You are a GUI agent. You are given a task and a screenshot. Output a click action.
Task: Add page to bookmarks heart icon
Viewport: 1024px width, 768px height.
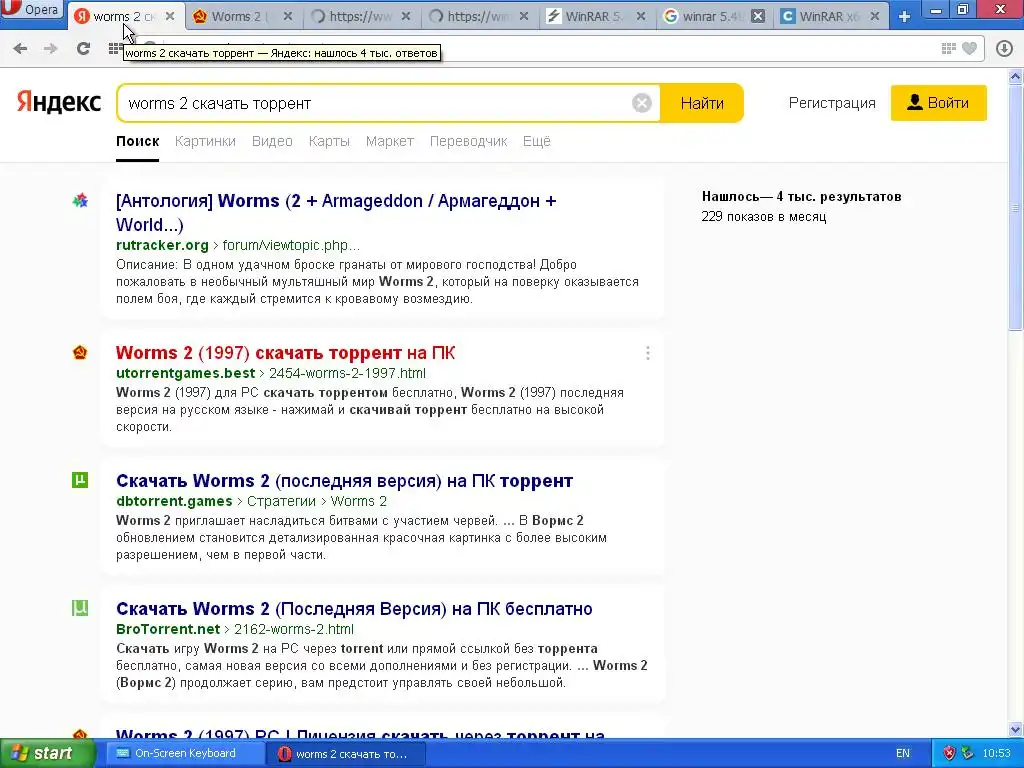[x=970, y=48]
